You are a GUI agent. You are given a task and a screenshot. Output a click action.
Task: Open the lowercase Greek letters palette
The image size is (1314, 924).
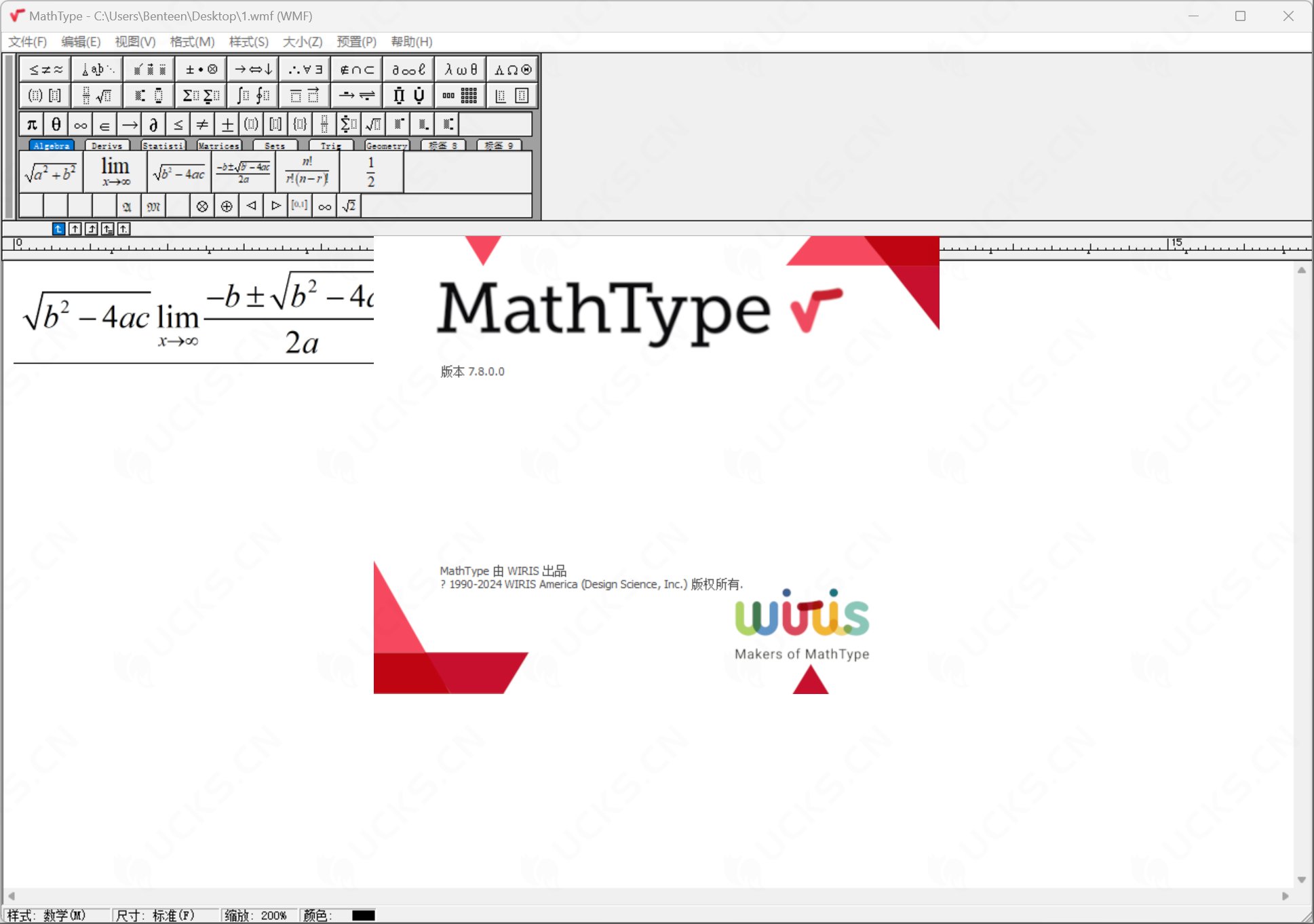tap(461, 69)
